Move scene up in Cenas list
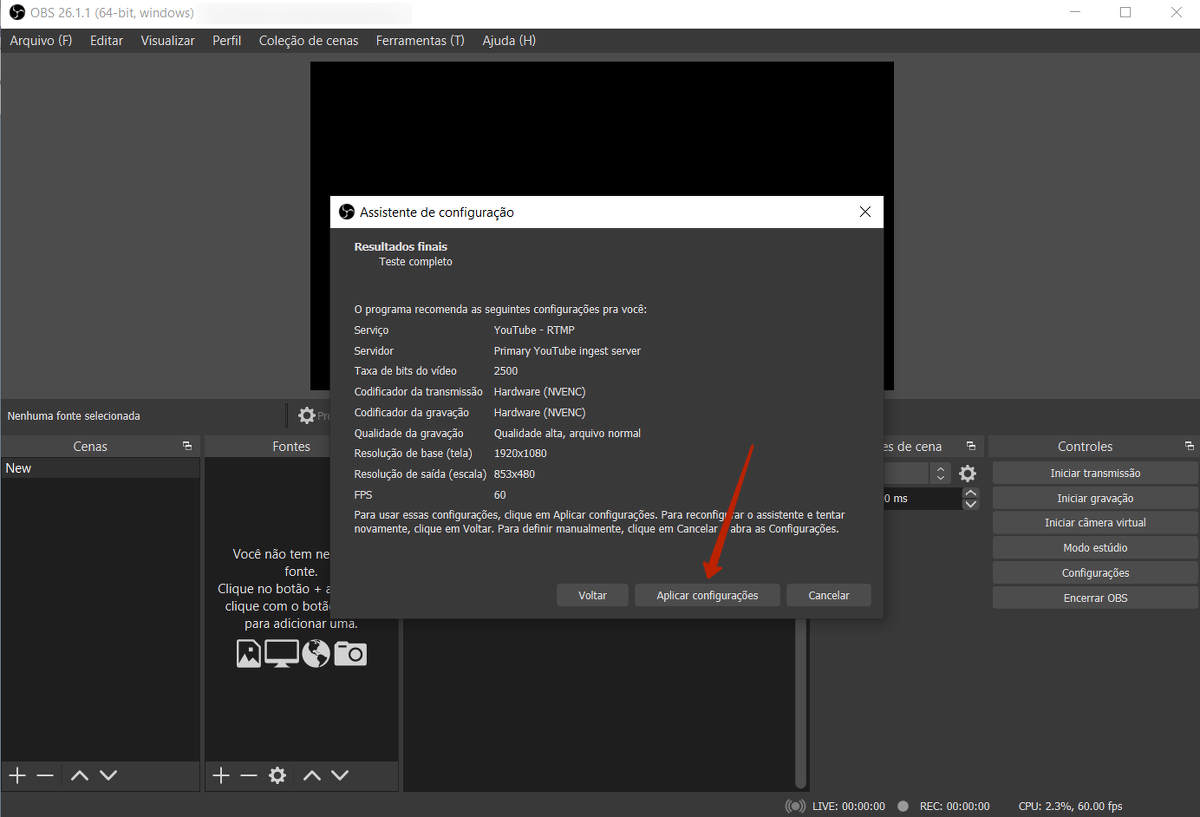This screenshot has width=1200, height=817. 80,775
